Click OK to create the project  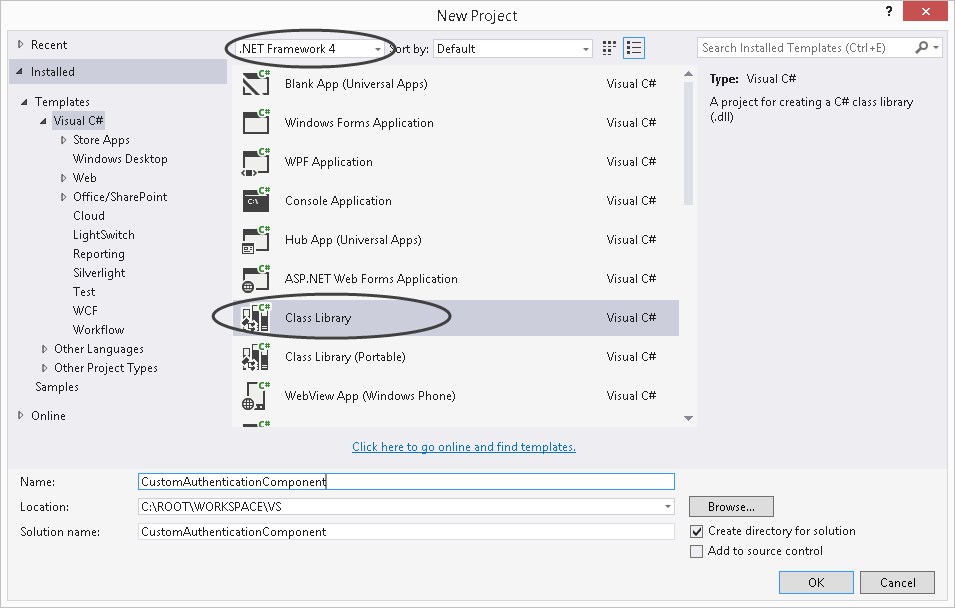click(816, 582)
